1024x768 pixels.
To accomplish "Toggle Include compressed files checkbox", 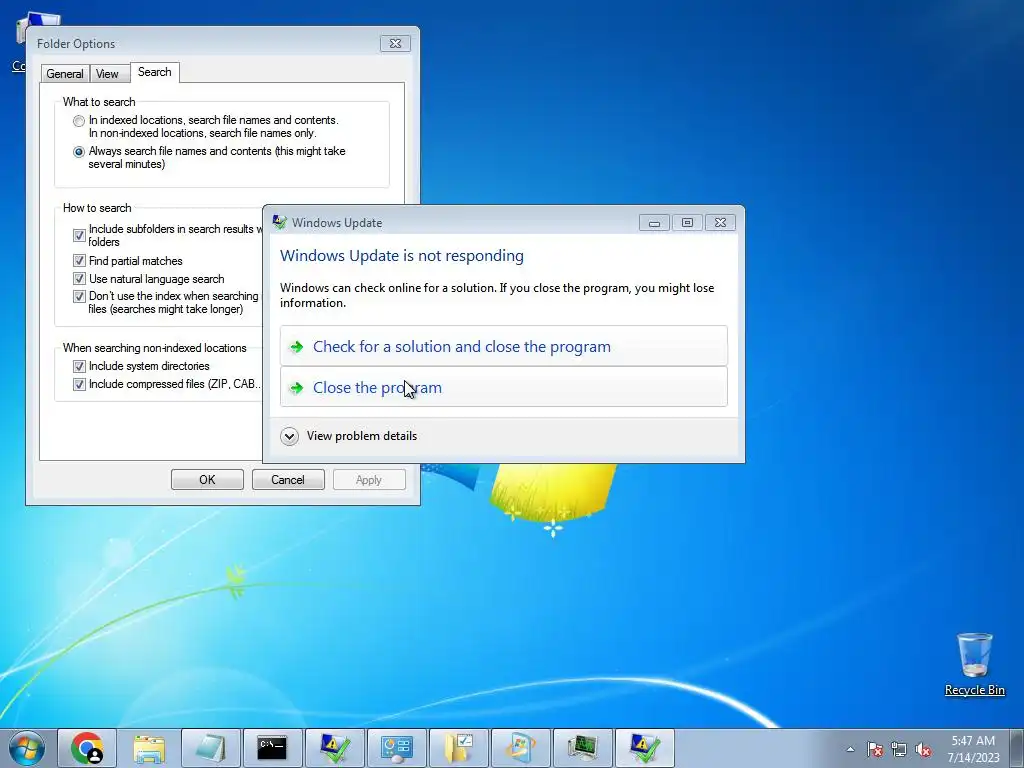I will click(80, 384).
